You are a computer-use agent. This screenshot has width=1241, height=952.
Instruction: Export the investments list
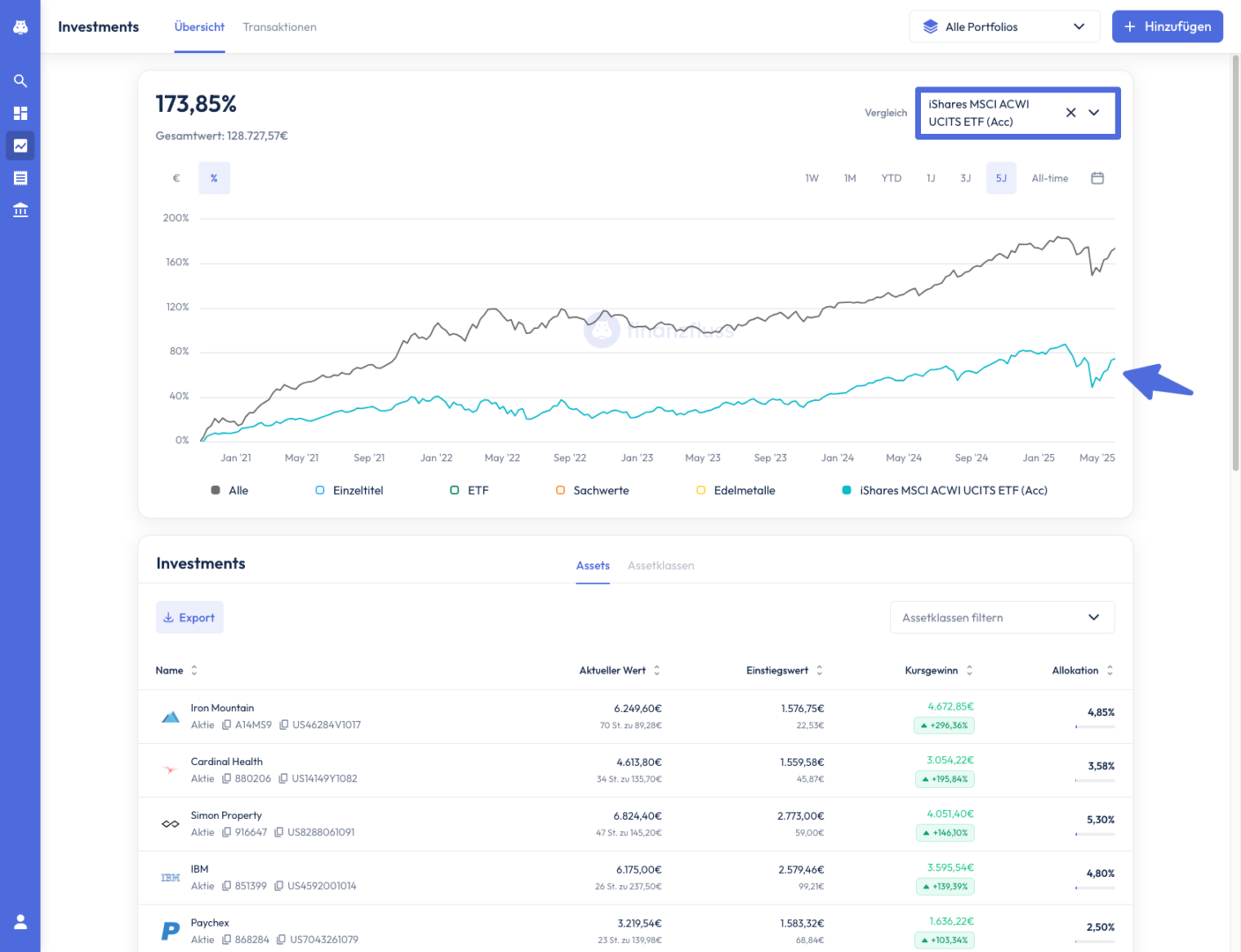tap(189, 617)
